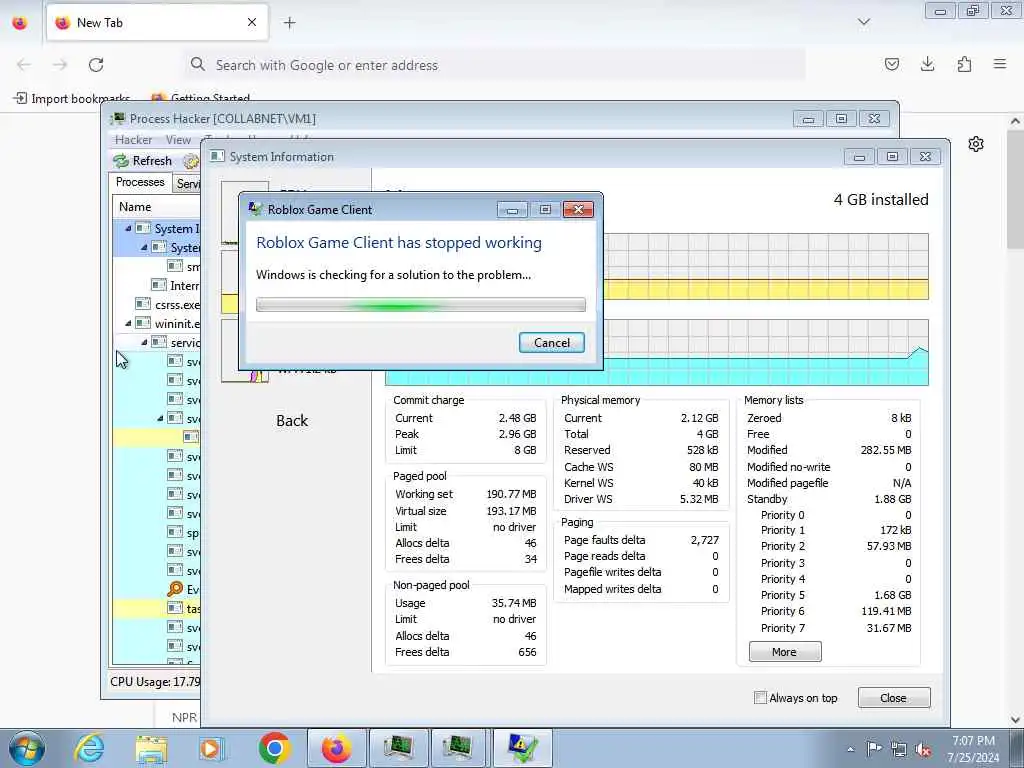Image resolution: width=1024 pixels, height=768 pixels.
Task: Collapse the svchost node above the yellow row
Action: 160,418
